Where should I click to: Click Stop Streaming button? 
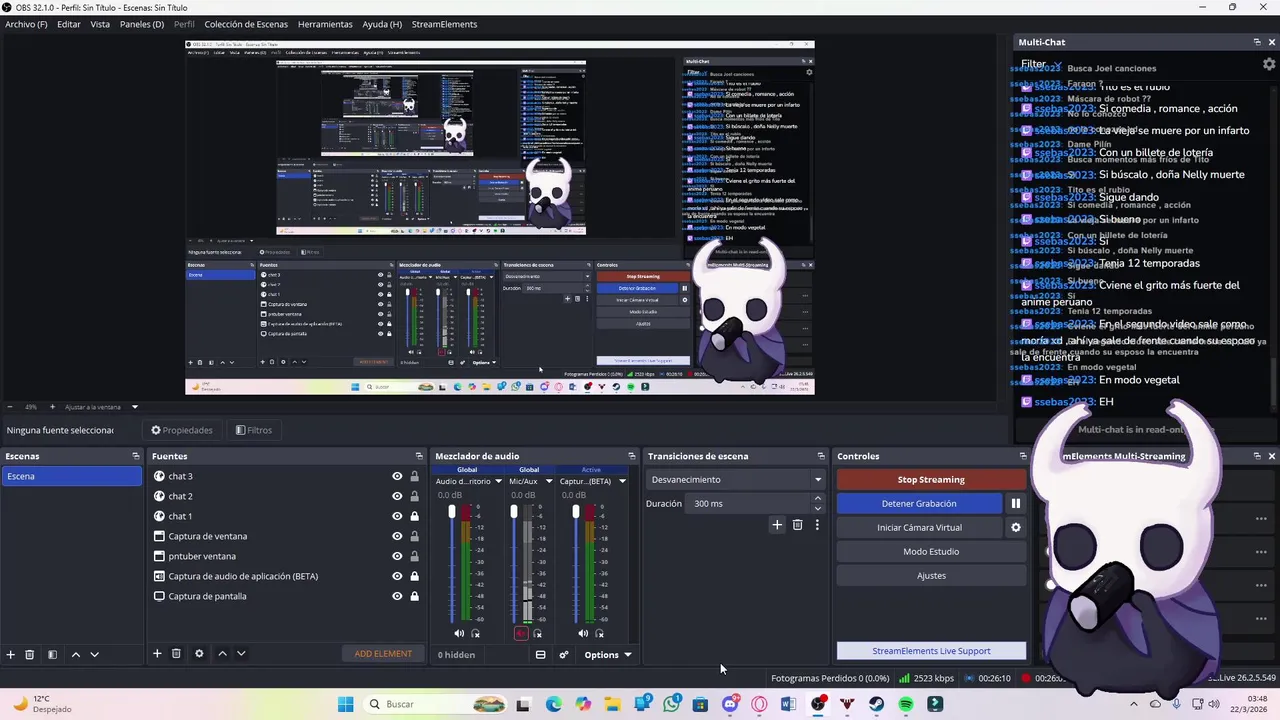[931, 480]
